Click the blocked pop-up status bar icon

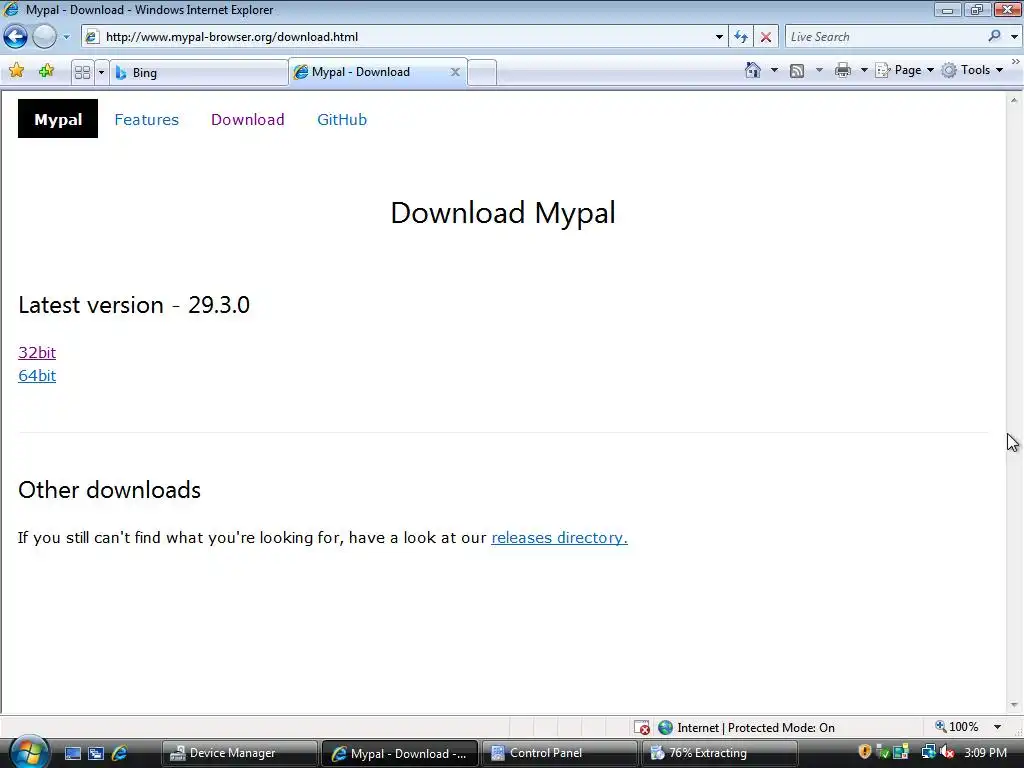[642, 728]
